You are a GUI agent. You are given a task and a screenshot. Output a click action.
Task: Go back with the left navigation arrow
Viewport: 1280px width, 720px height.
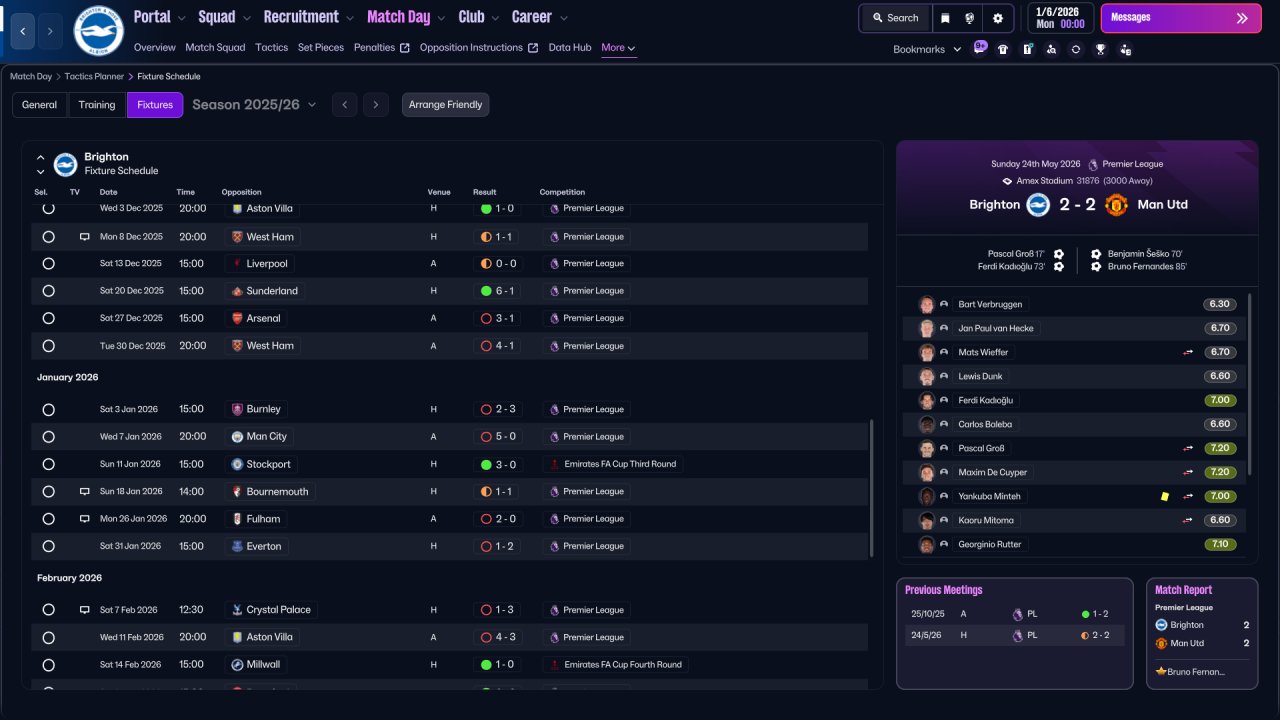click(x=23, y=31)
